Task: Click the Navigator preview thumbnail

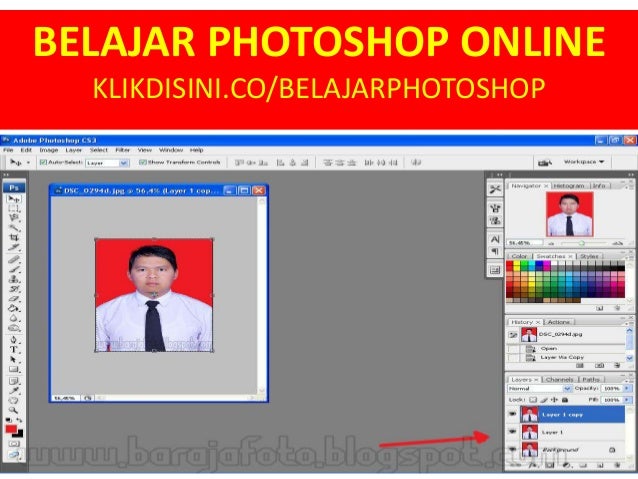Action: click(x=569, y=214)
